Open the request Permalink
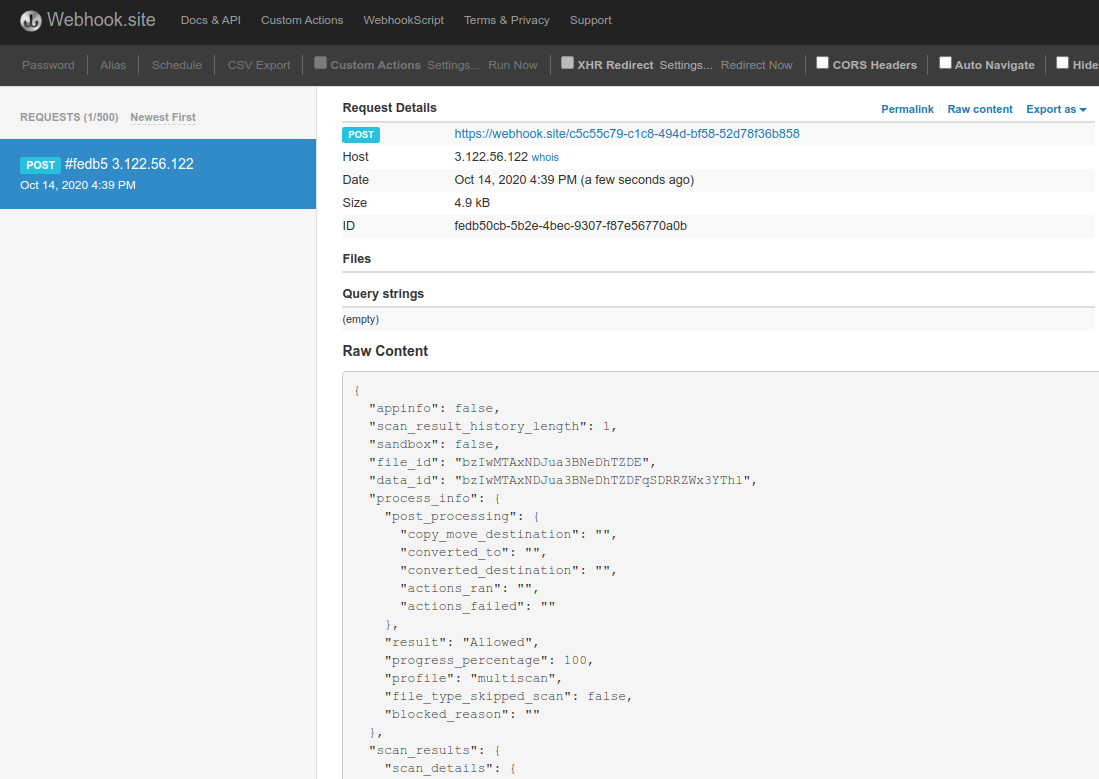 click(908, 109)
